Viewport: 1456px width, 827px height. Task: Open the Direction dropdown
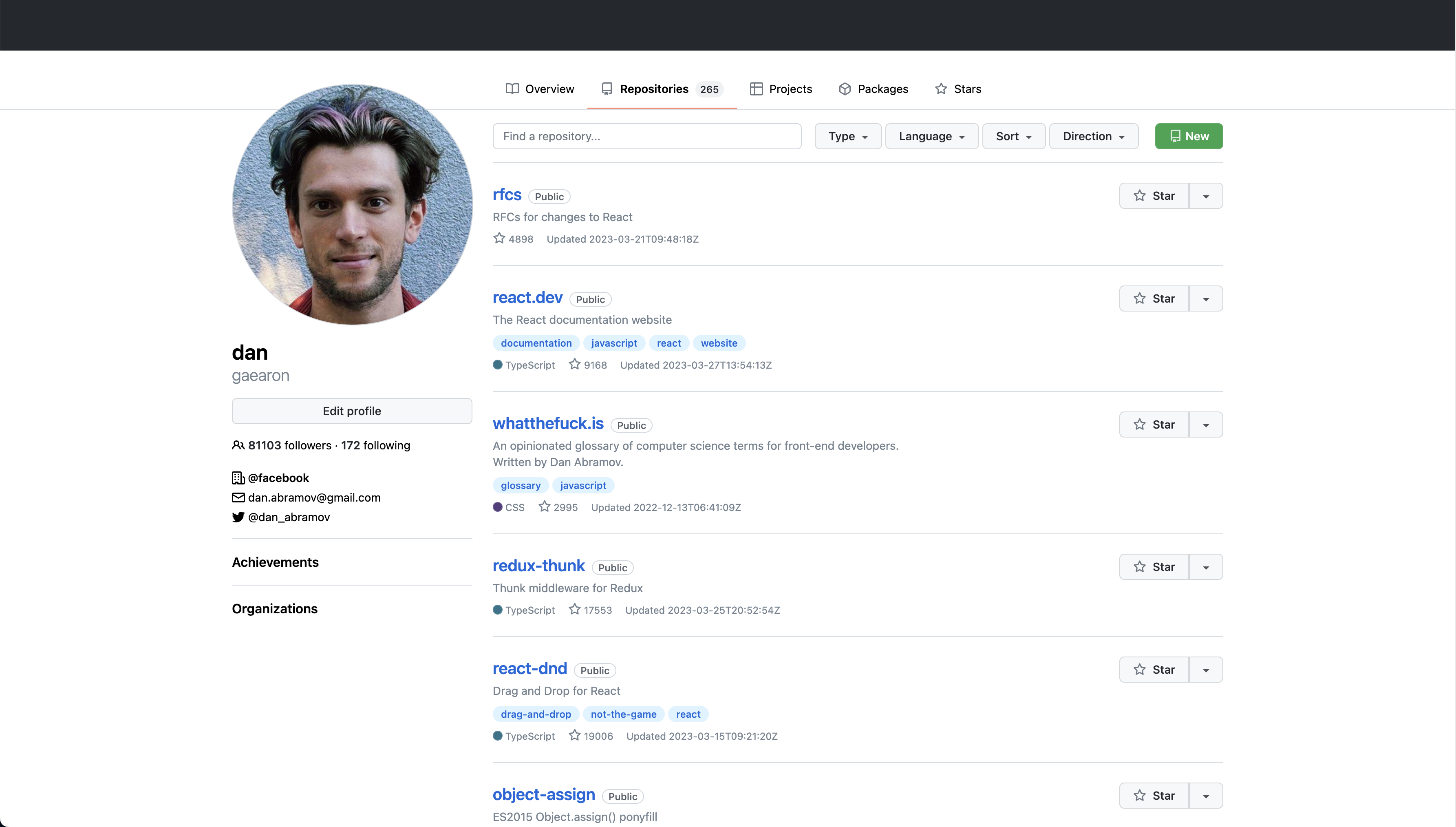click(x=1093, y=136)
